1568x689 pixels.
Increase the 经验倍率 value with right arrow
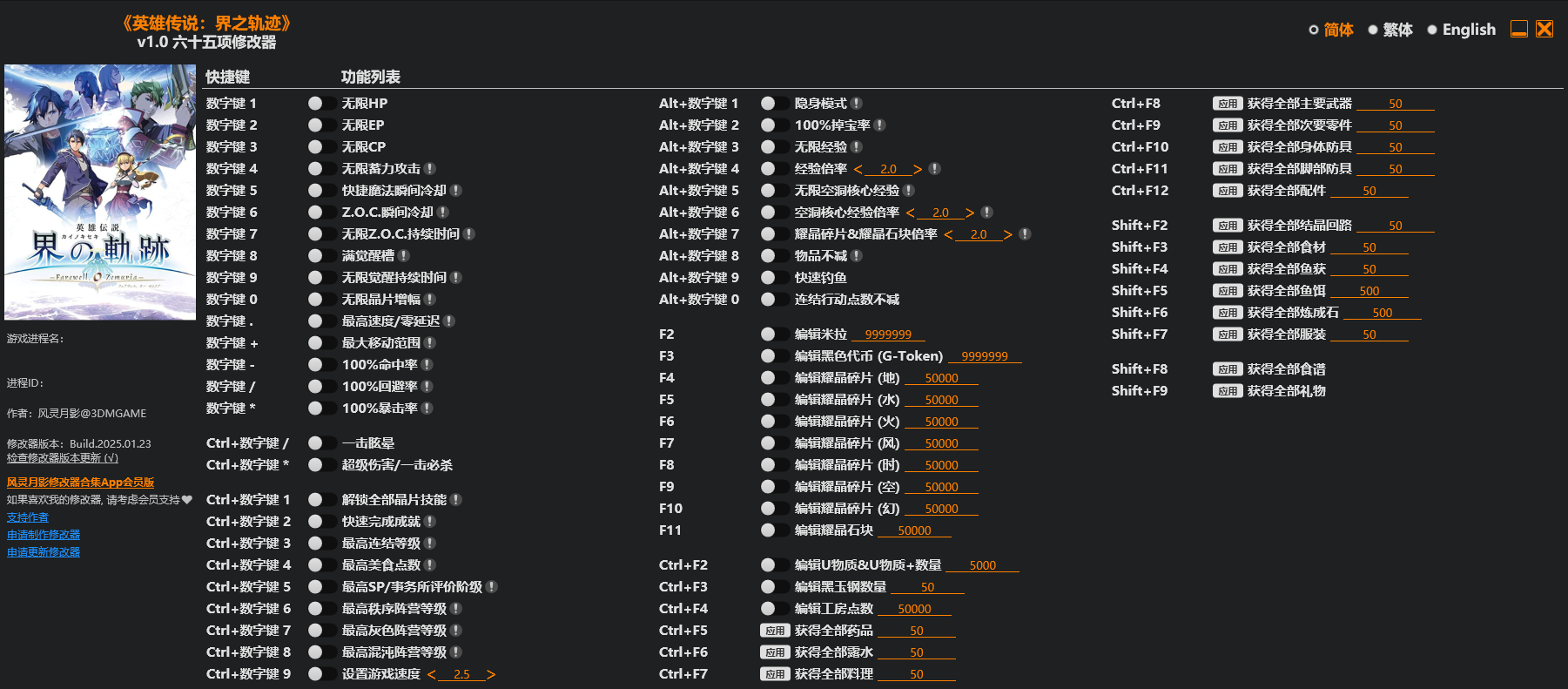pos(918,169)
